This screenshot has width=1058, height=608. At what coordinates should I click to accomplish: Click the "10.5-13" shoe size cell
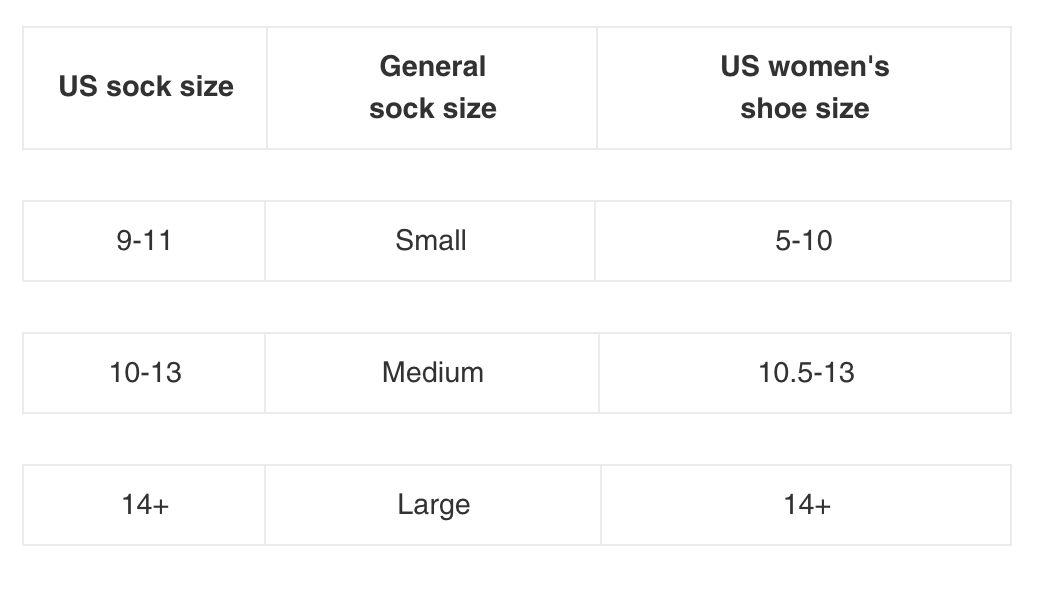coord(806,373)
